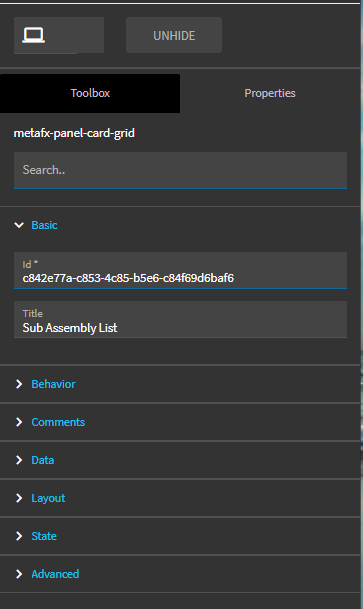The width and height of the screenshot is (363, 609).
Task: Focus the Search input field
Action: [180, 170]
